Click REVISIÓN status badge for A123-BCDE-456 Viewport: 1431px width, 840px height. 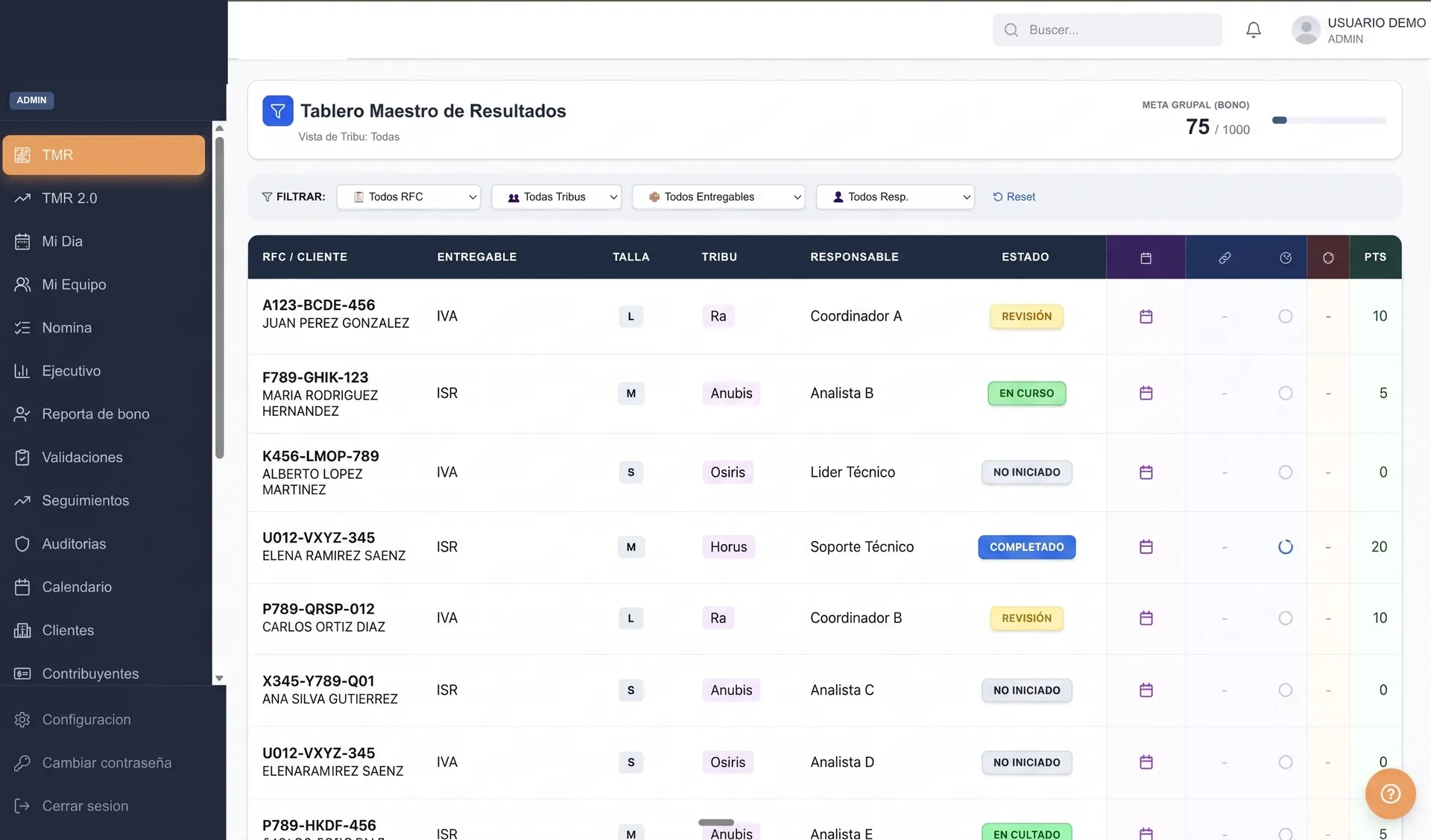1026,317
